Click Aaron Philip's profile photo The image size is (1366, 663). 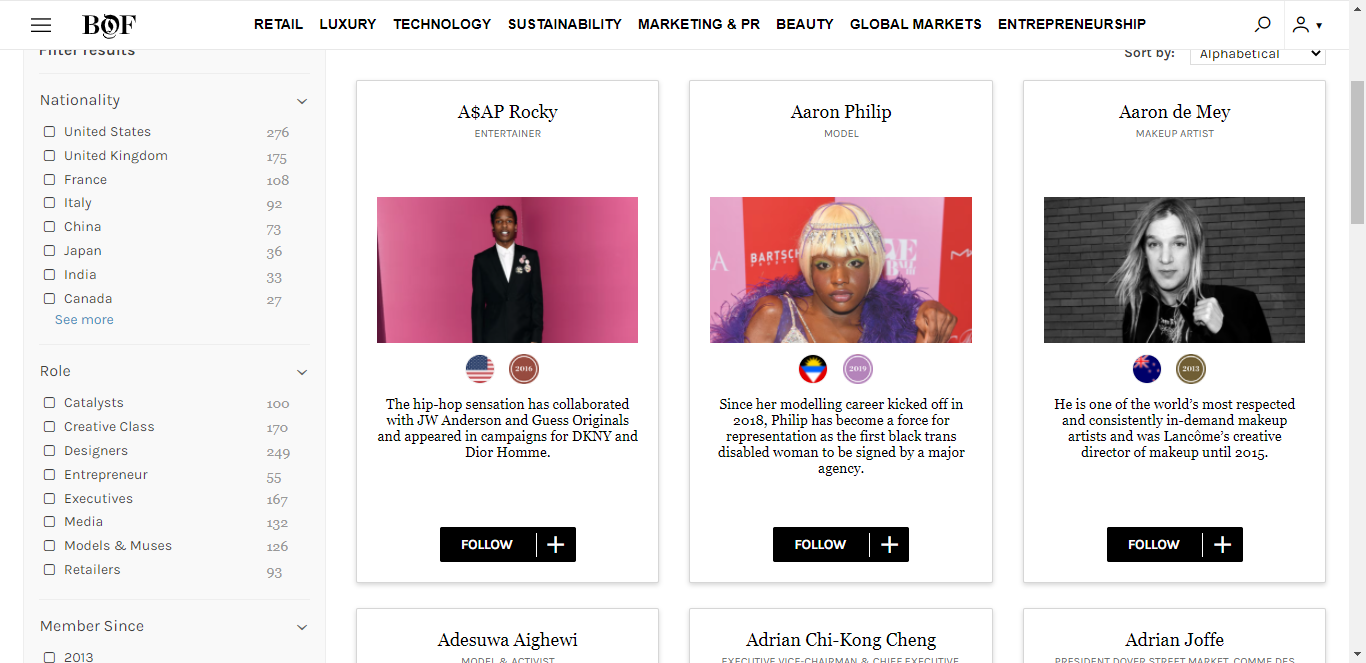point(841,270)
